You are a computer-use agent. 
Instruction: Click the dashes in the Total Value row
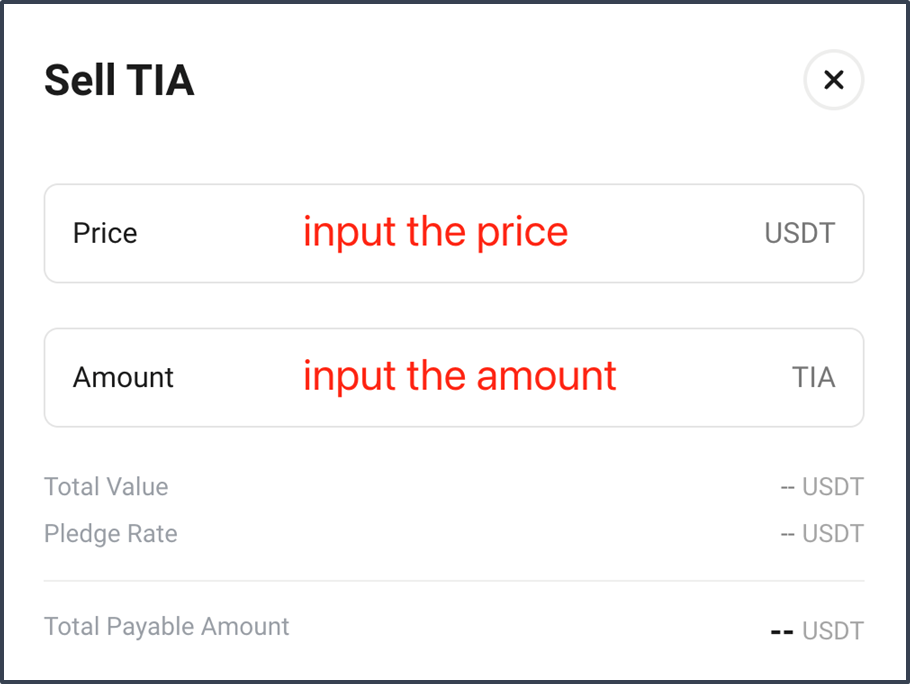click(788, 488)
